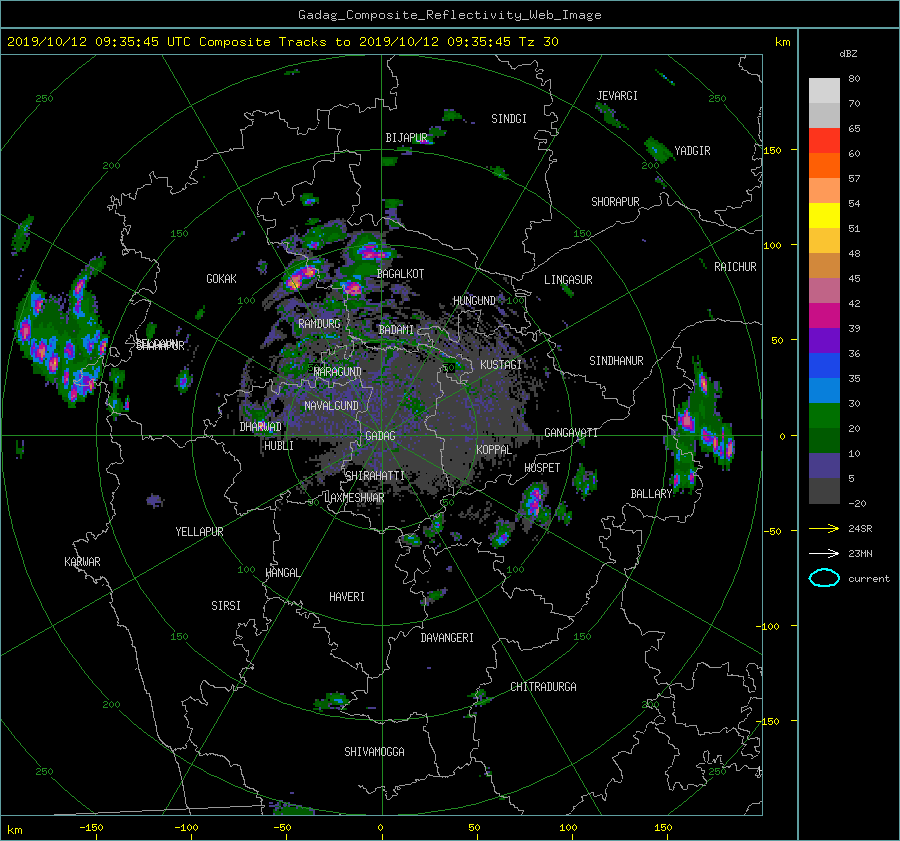Screen dimensions: 900x841
Task: Click the 'dBZ' legend heading
Action: coord(848,54)
